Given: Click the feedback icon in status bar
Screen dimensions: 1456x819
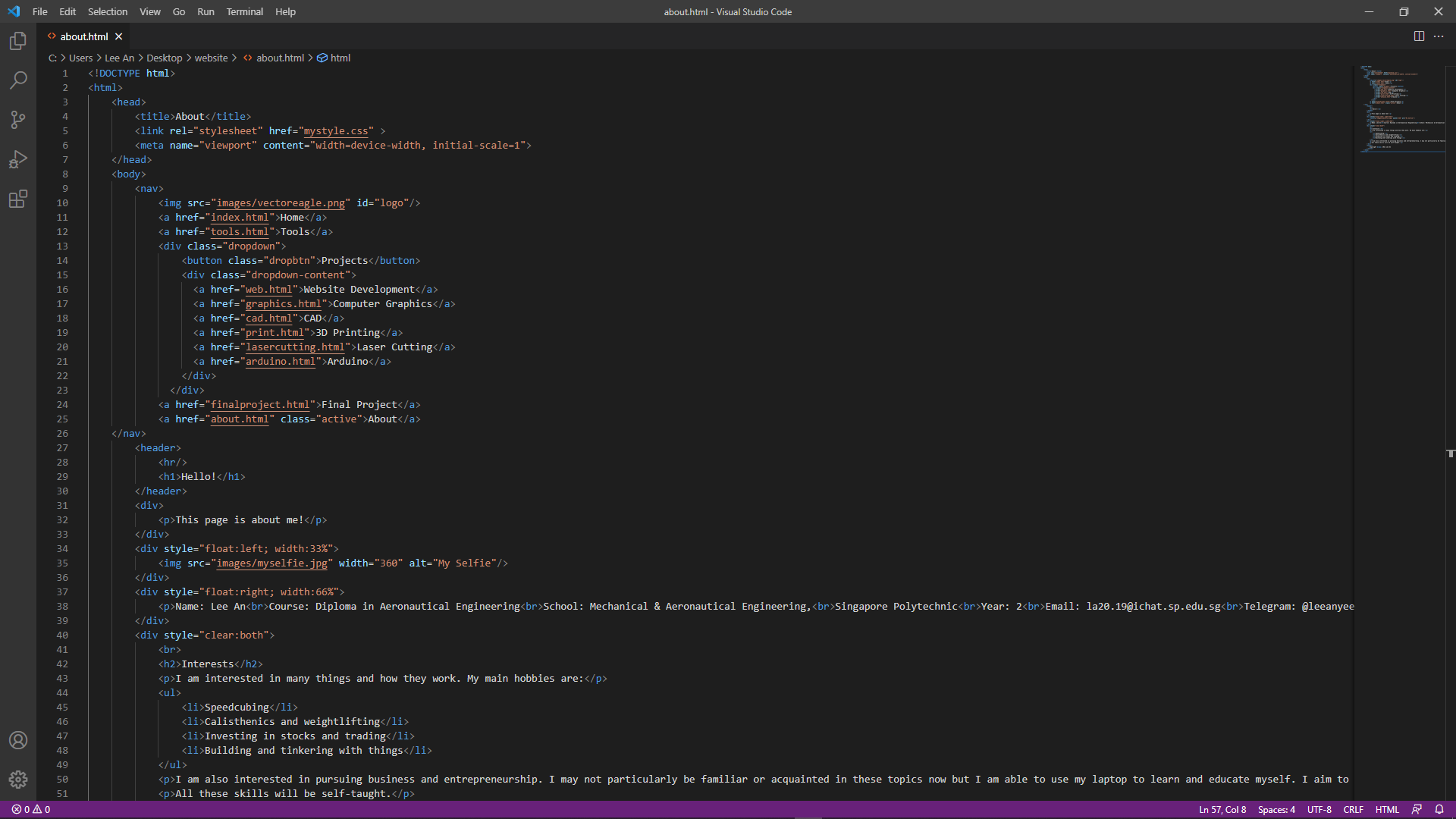Looking at the screenshot, I should point(1417,809).
